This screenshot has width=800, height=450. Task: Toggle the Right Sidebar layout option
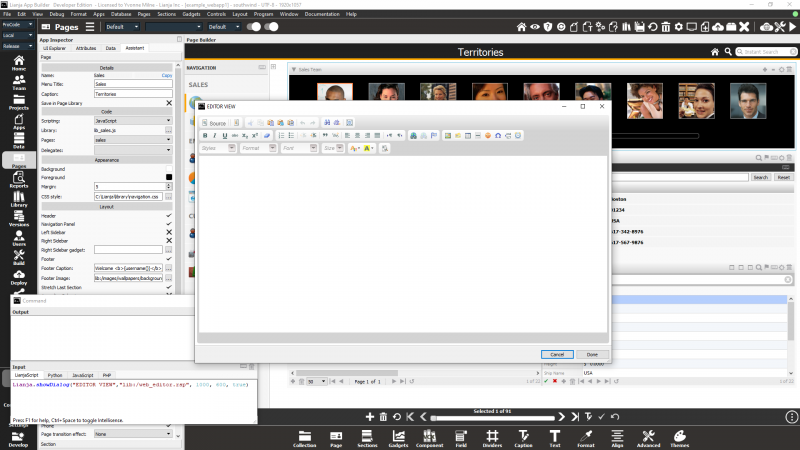point(169,241)
